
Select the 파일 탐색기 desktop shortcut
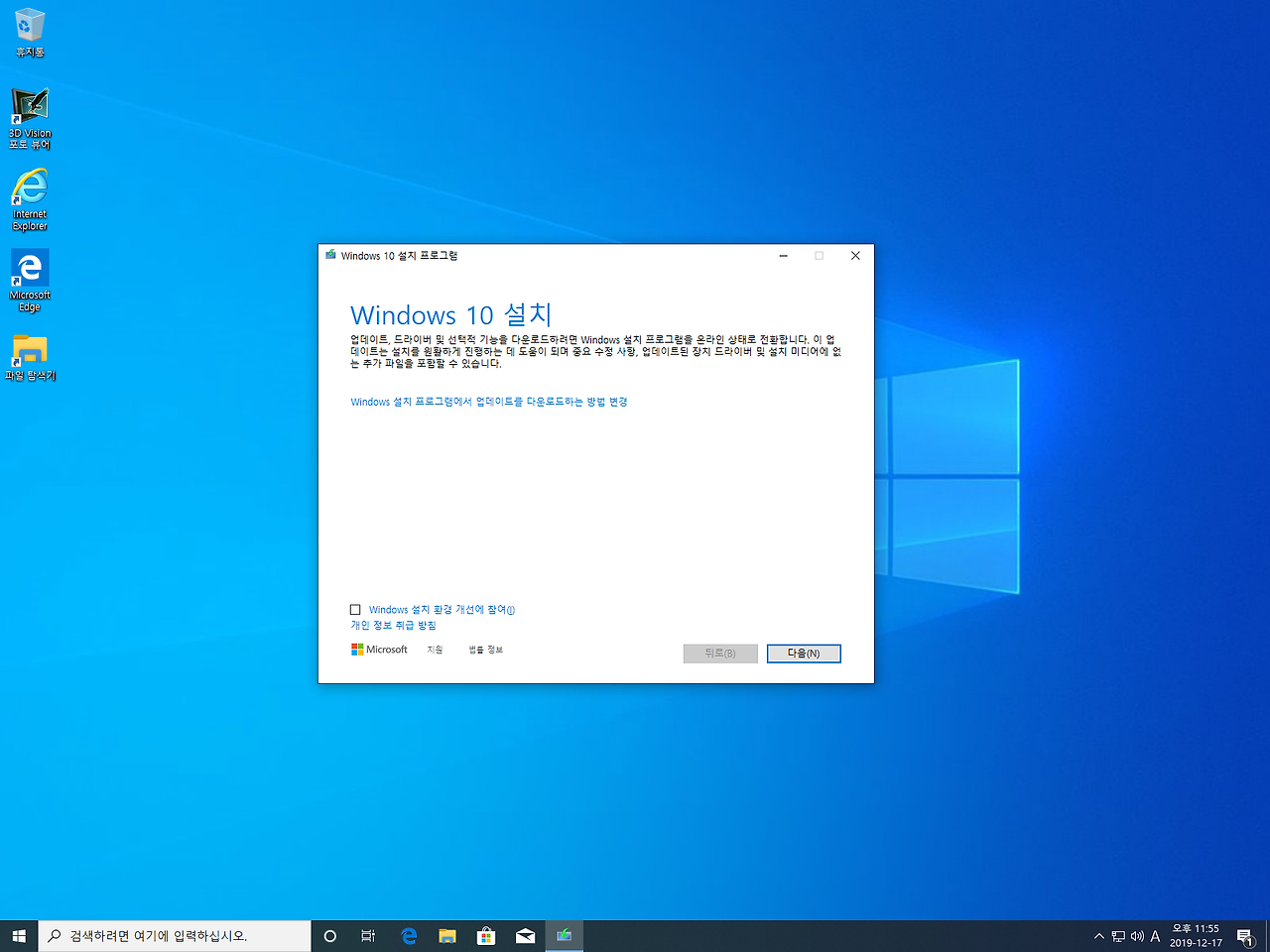tap(30, 357)
